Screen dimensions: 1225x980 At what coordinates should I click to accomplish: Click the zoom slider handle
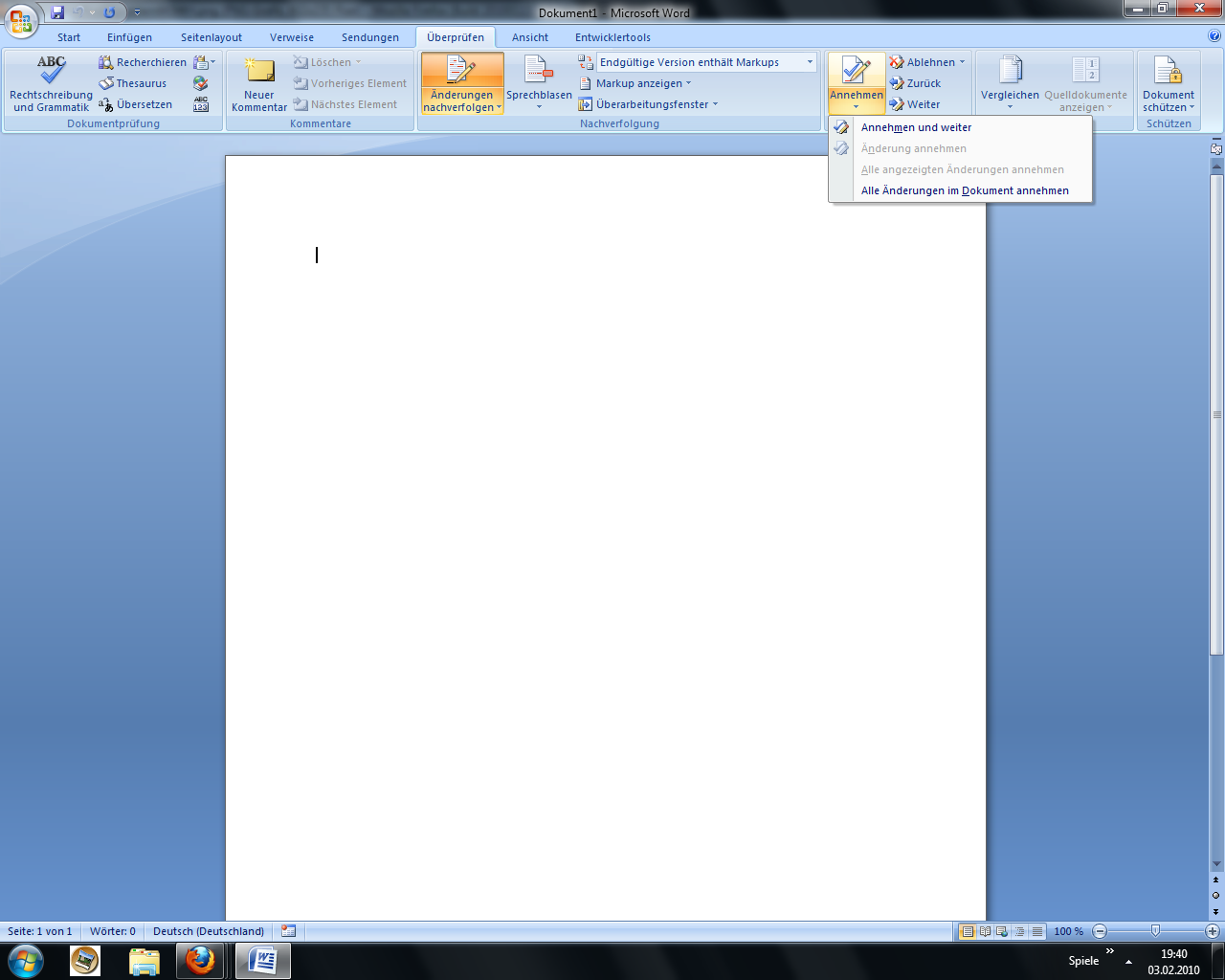pos(1155,931)
